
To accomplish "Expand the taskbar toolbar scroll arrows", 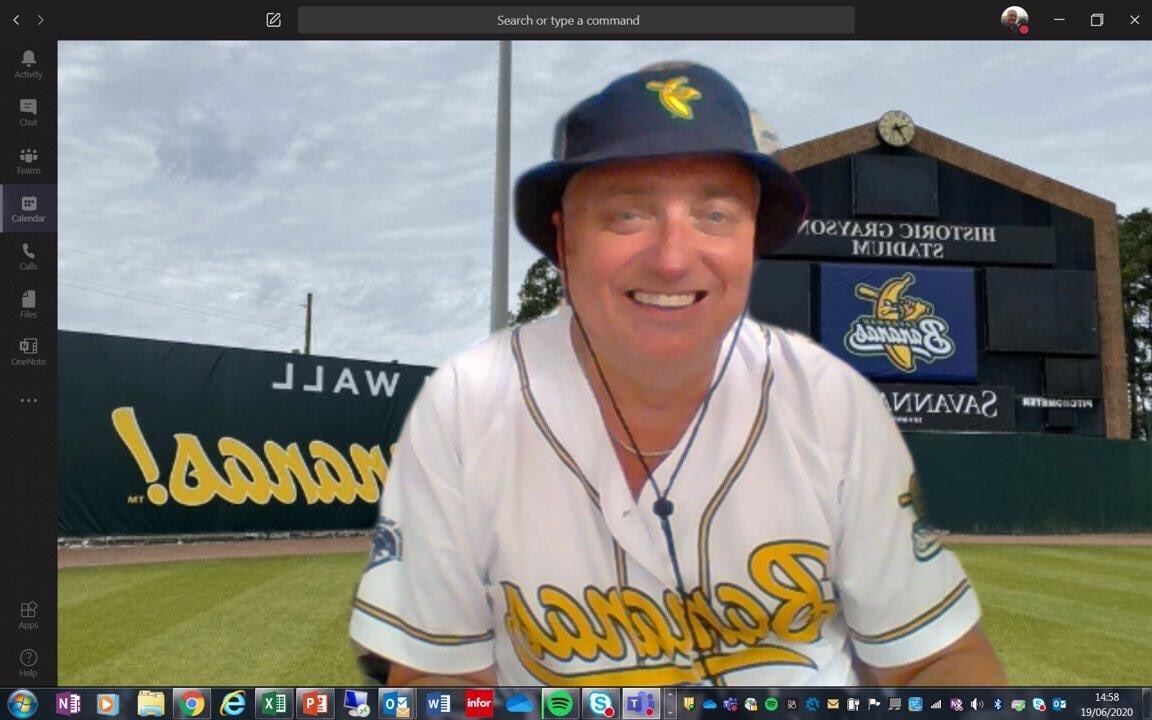I will point(669,704).
